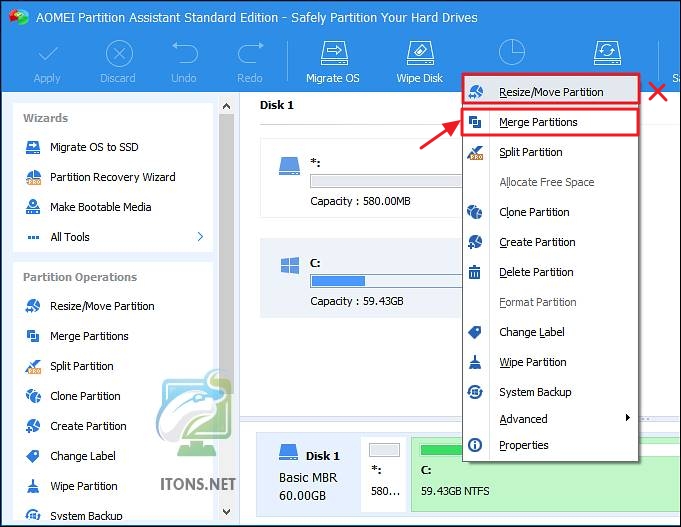This screenshot has height=527, width=681.
Task: Select Clone Partition in the left sidebar
Action: [86, 396]
